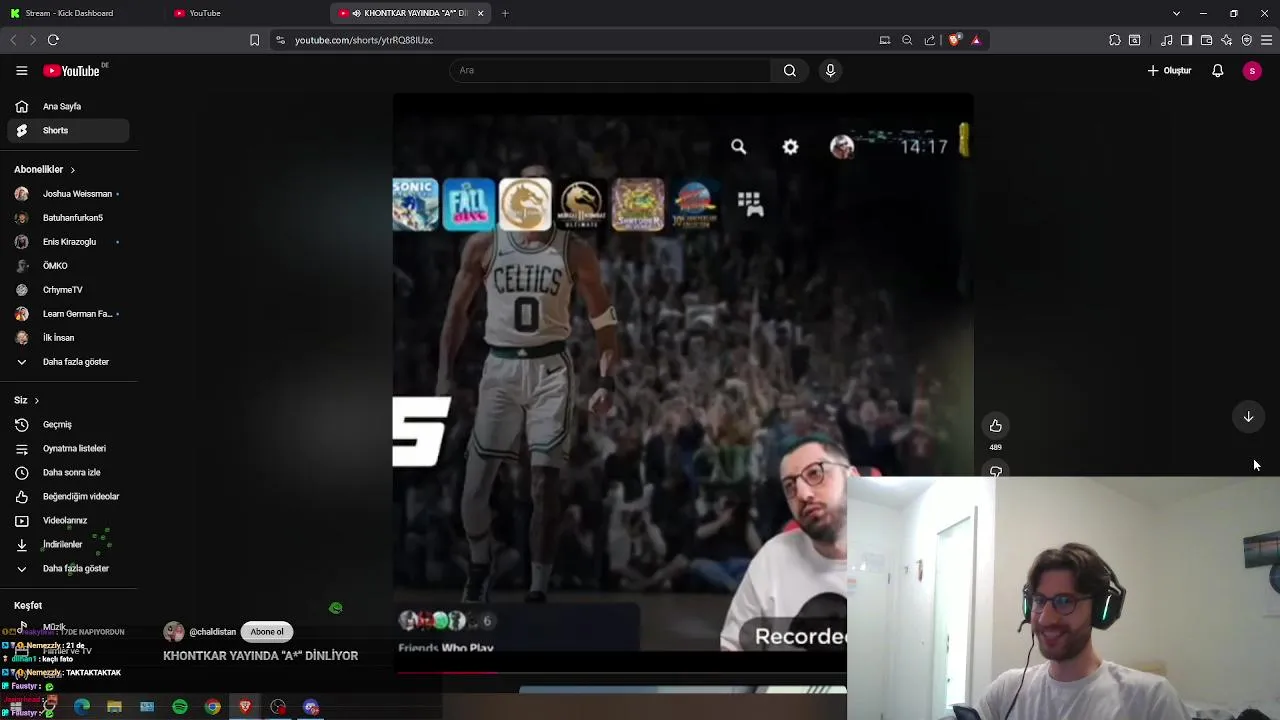Image resolution: width=1280 pixels, height=720 pixels.
Task: Go forward one page
Action: pyautogui.click(x=33, y=40)
